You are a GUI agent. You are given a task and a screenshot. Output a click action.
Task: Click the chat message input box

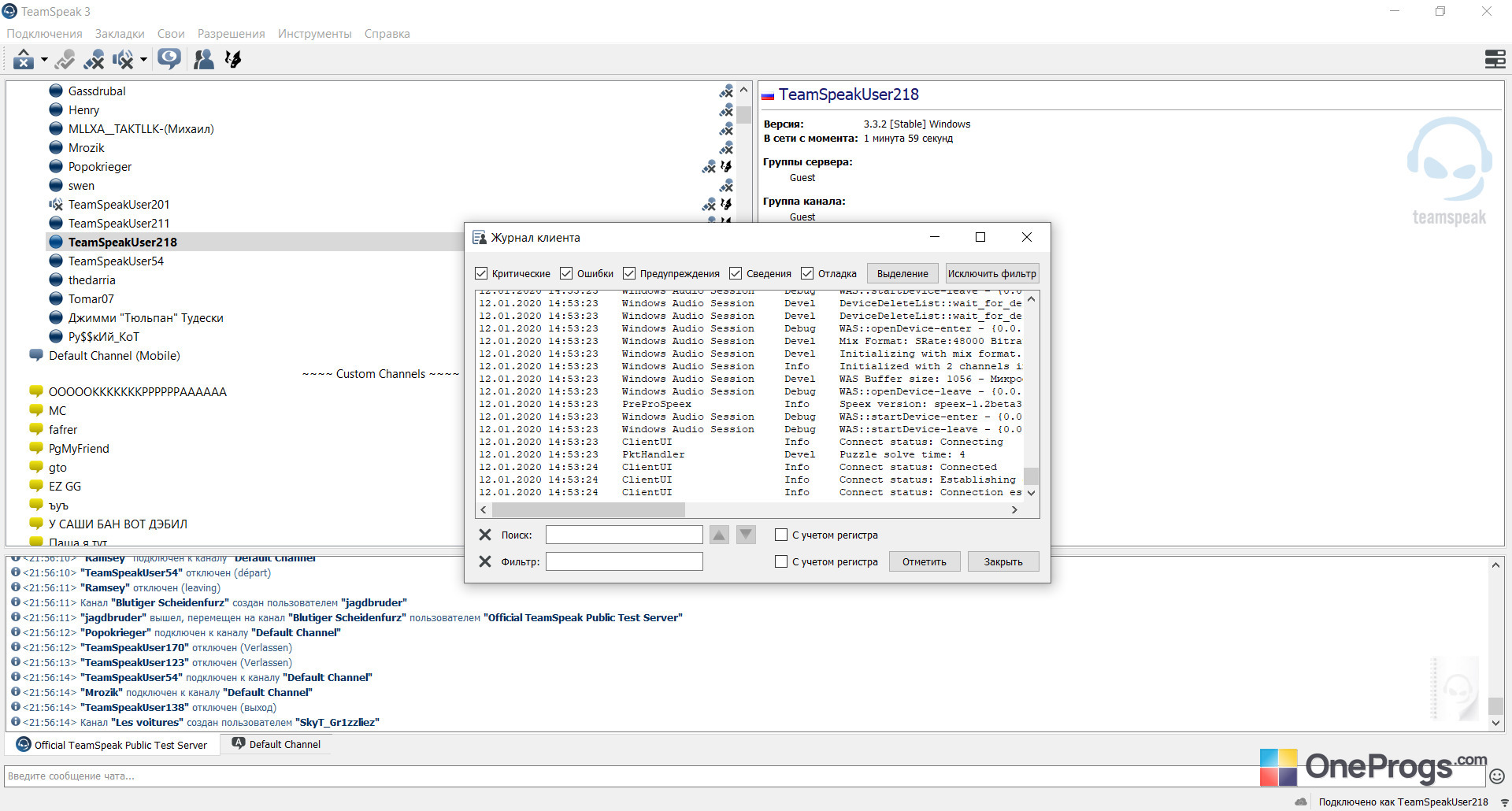(744, 776)
